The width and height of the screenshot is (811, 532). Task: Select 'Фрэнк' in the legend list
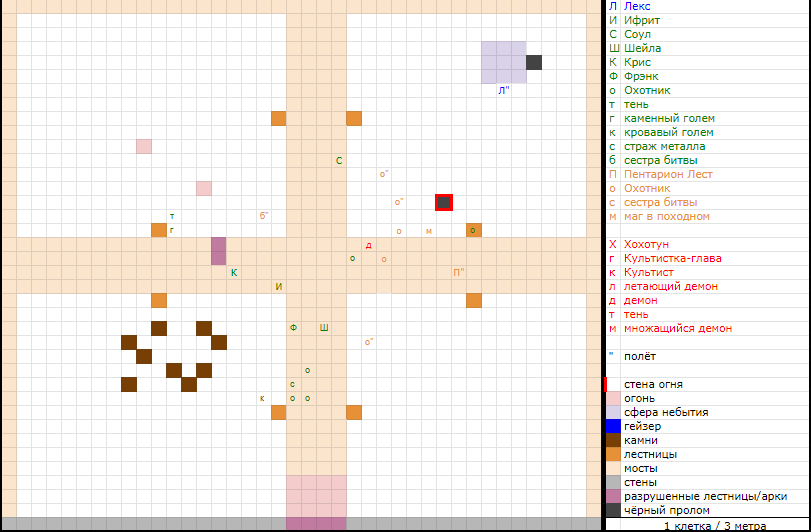coord(641,76)
